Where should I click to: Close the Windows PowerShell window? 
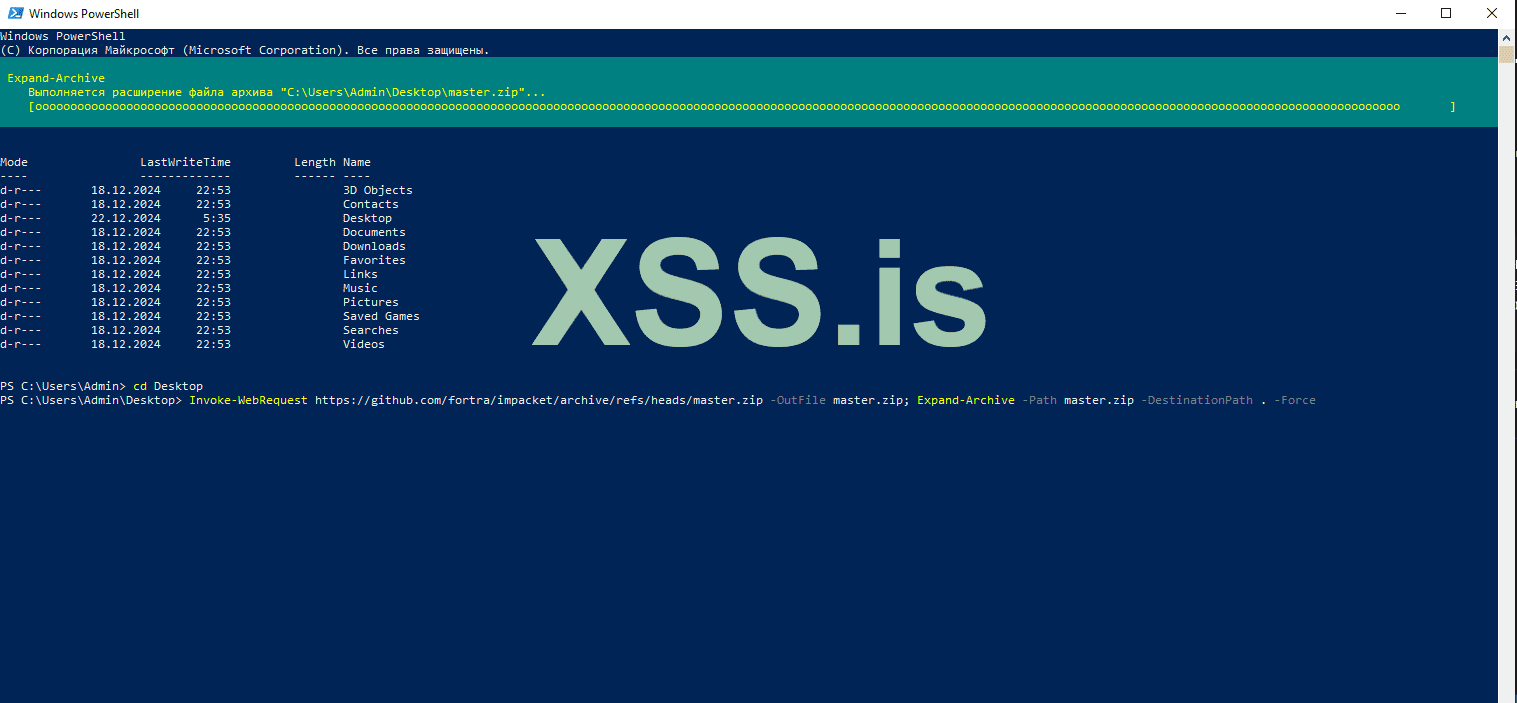1492,14
